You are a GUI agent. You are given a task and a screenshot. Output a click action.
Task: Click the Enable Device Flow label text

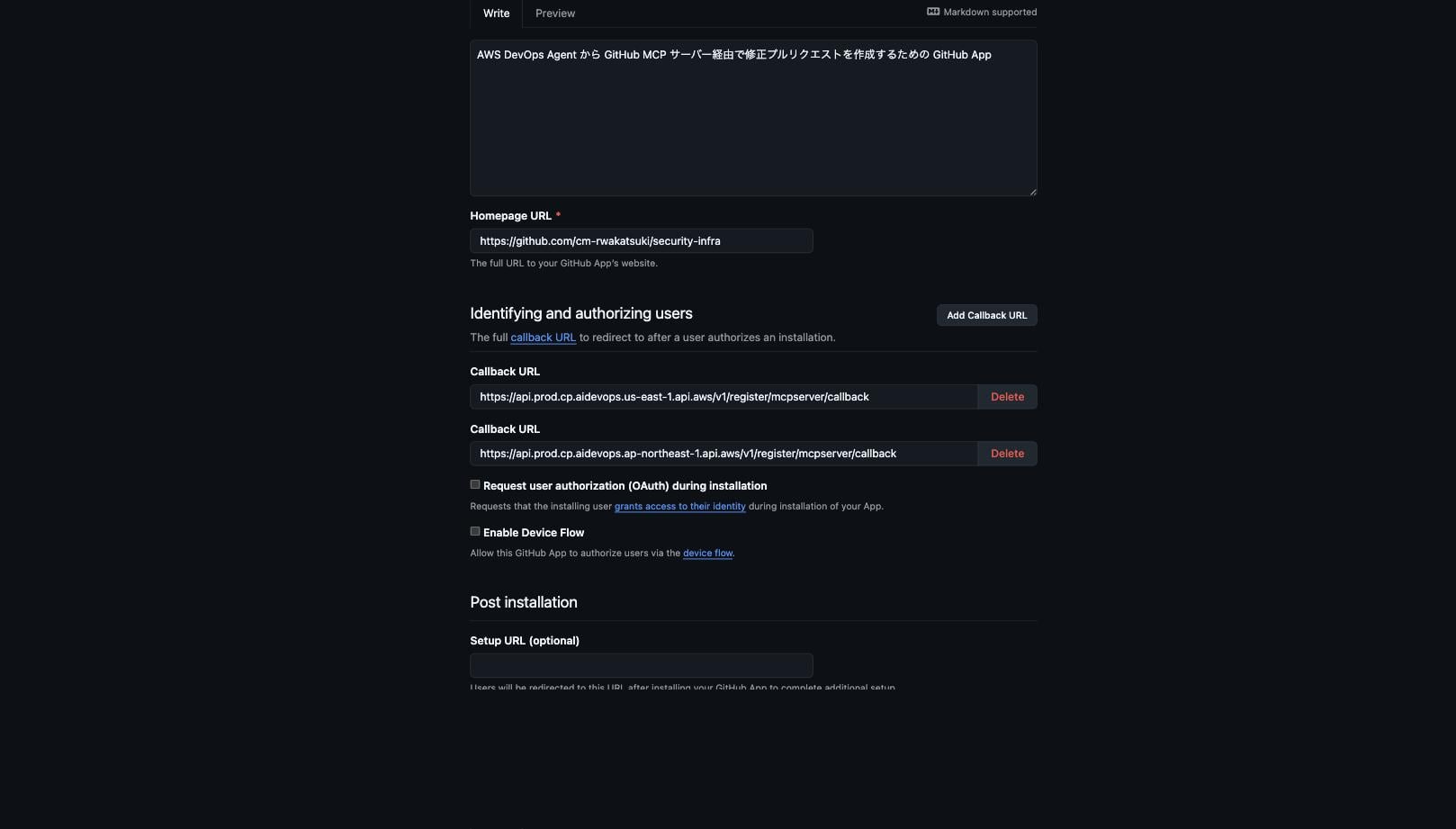pyautogui.click(x=534, y=533)
